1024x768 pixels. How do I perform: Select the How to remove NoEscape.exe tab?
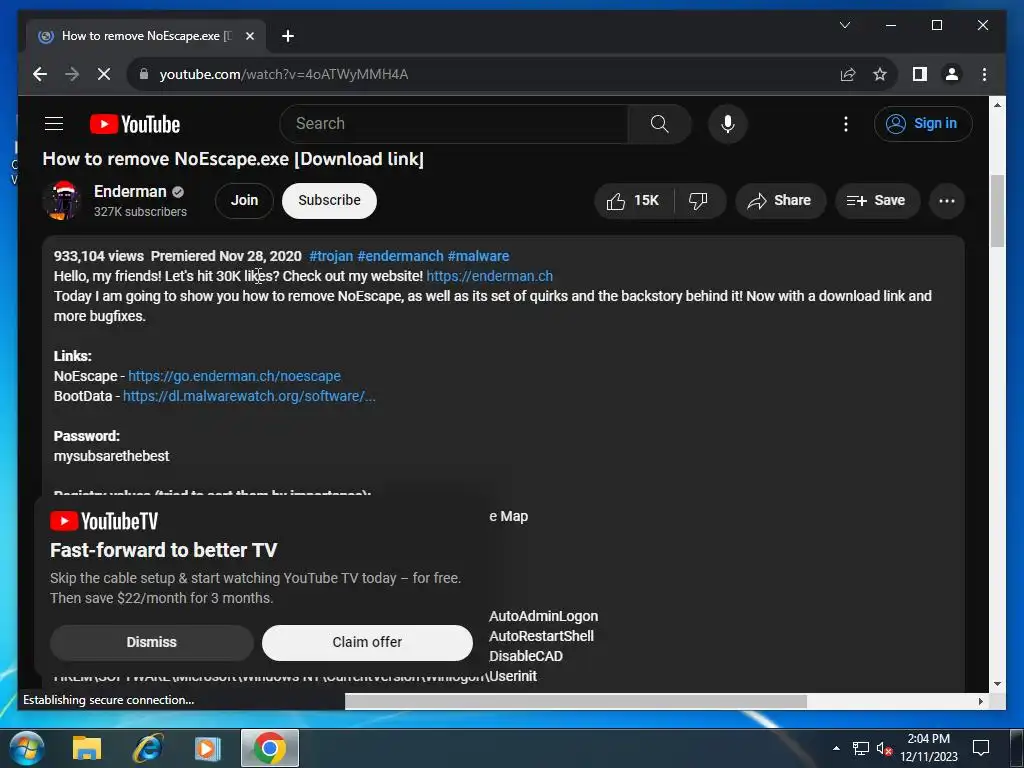click(146, 36)
